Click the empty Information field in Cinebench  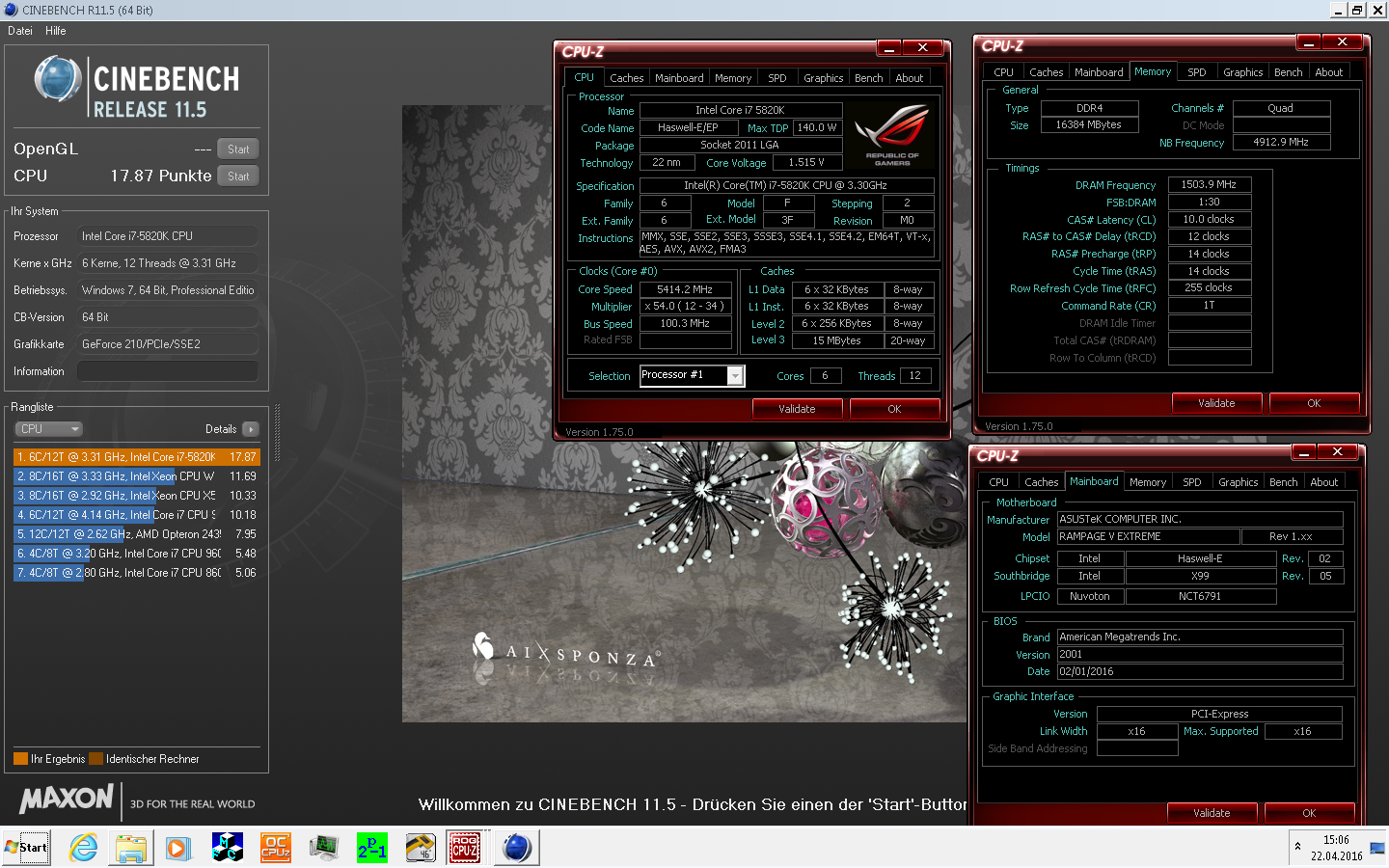click(168, 371)
